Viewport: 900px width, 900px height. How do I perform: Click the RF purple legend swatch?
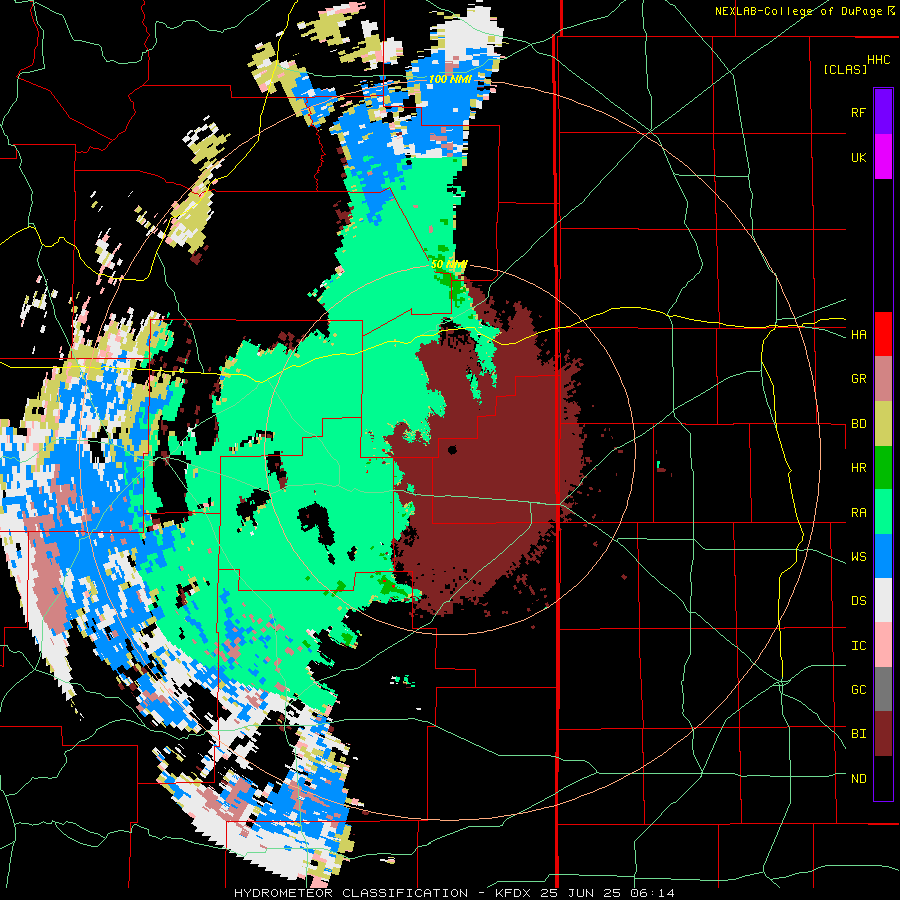coord(883,112)
